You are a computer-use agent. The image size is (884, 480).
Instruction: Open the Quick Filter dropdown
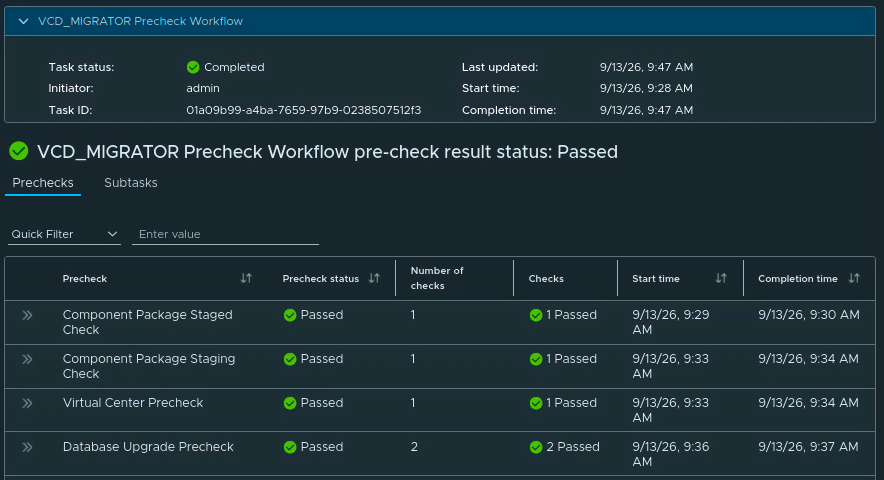click(x=64, y=234)
